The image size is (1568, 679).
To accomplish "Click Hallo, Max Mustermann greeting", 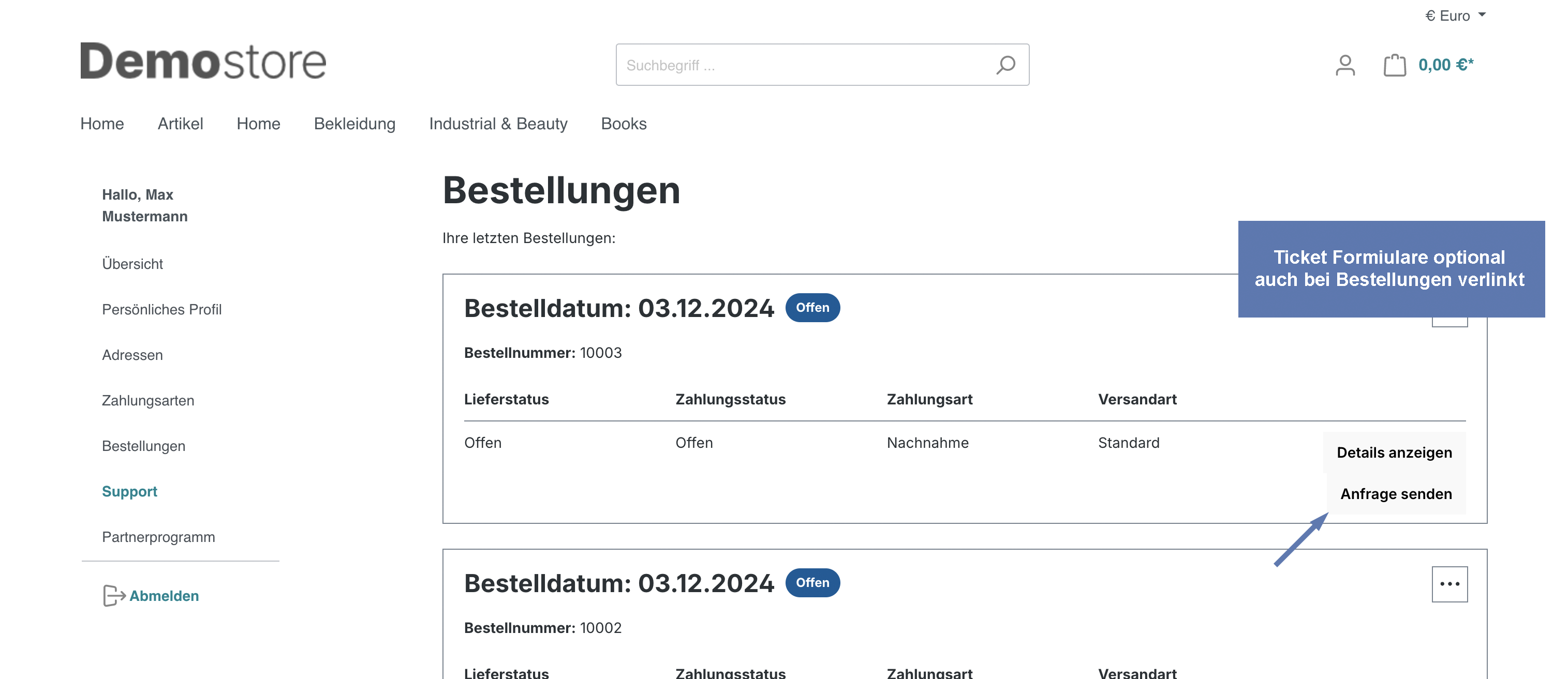I will (145, 206).
